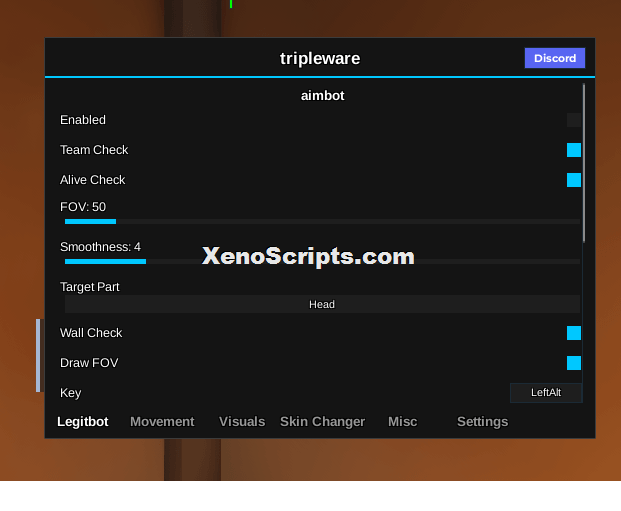Select the Skin Changer tab
The height and width of the screenshot is (511, 621).
(322, 421)
